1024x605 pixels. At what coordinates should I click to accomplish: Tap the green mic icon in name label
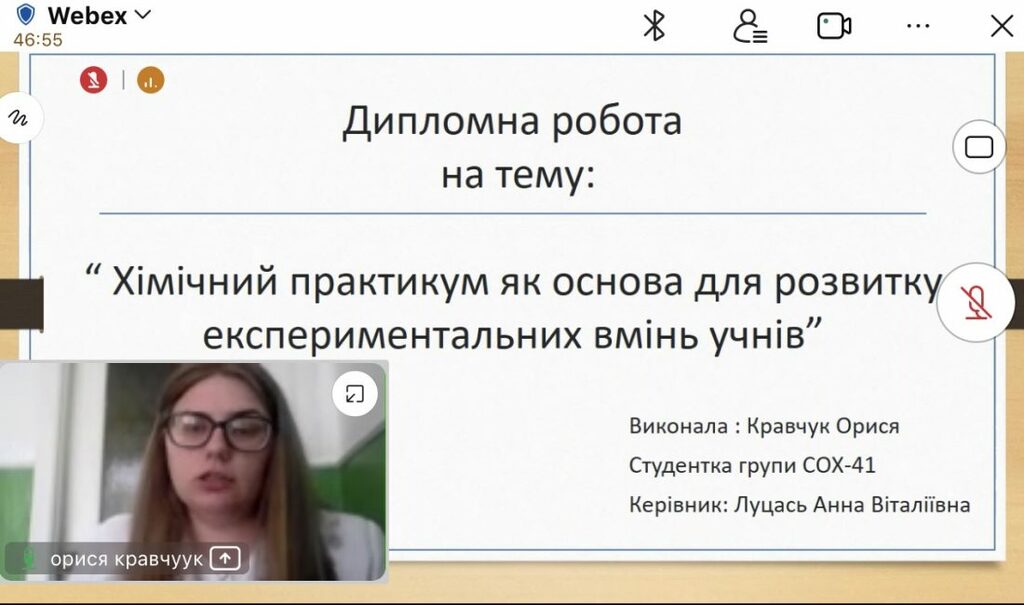(x=29, y=559)
